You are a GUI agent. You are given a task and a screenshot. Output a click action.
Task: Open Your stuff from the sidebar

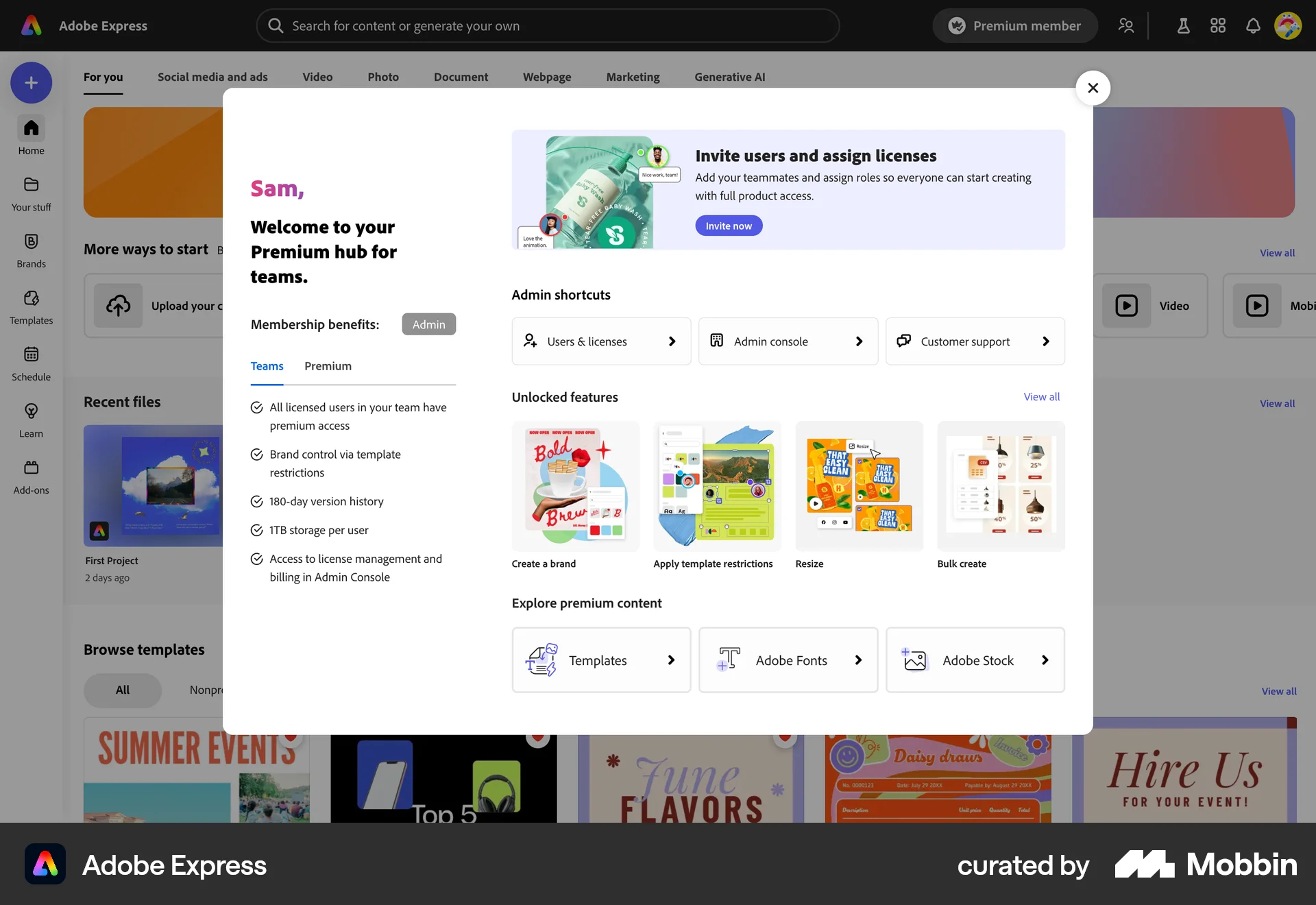point(30,193)
